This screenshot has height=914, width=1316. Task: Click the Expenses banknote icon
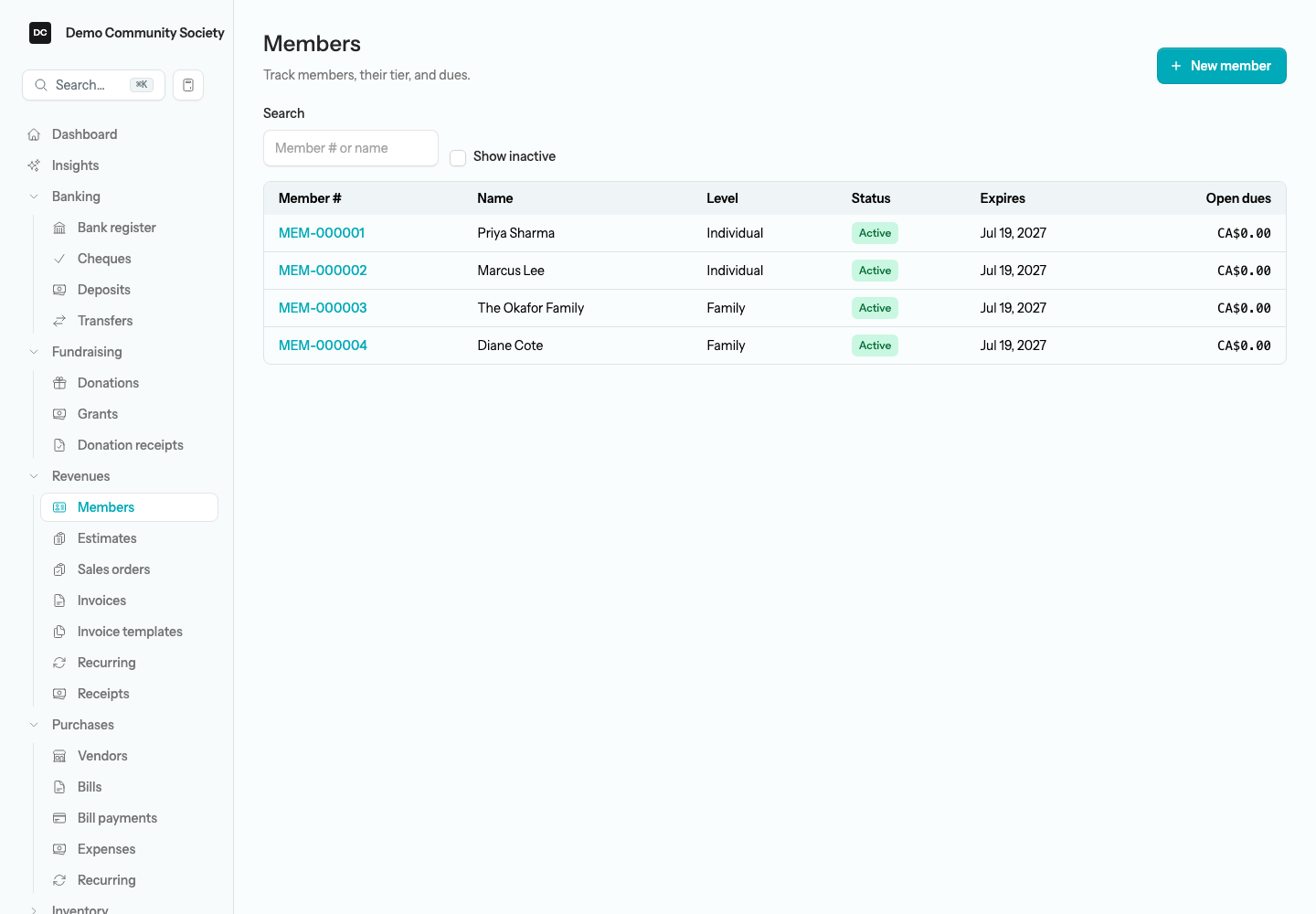point(59,849)
